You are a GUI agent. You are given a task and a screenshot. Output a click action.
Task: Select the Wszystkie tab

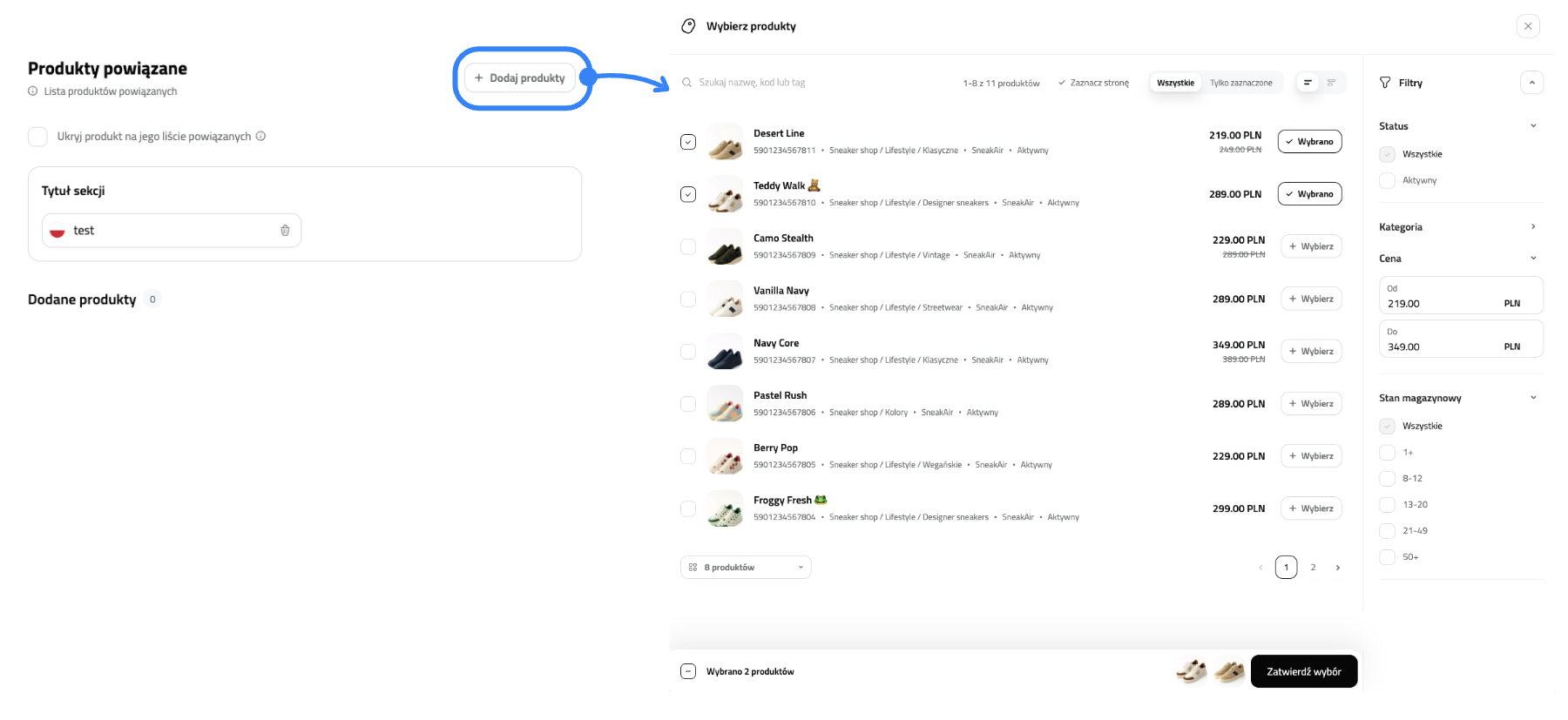1175,83
